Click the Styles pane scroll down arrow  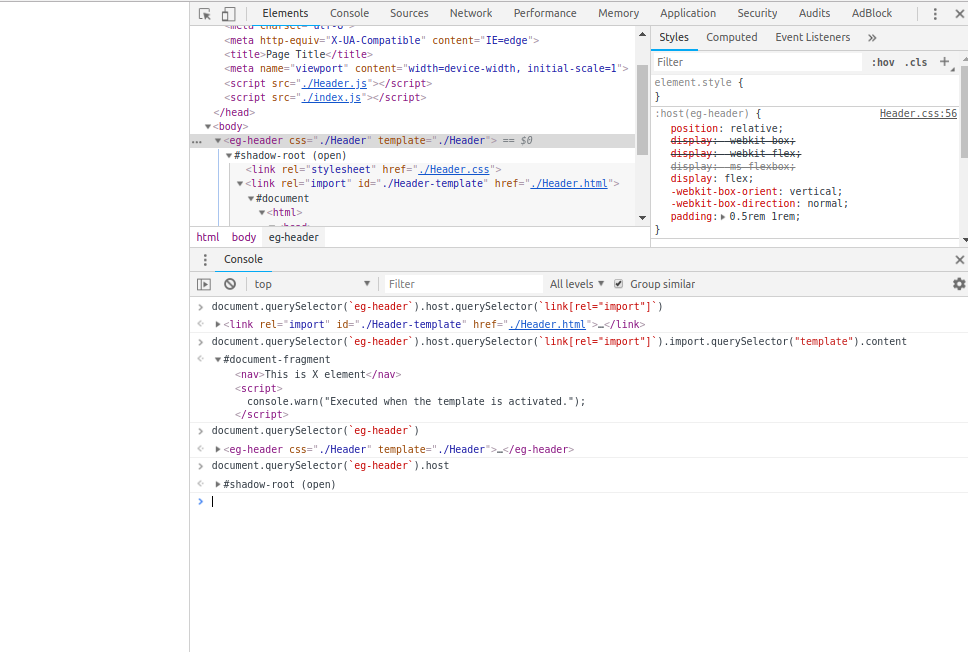click(x=964, y=240)
